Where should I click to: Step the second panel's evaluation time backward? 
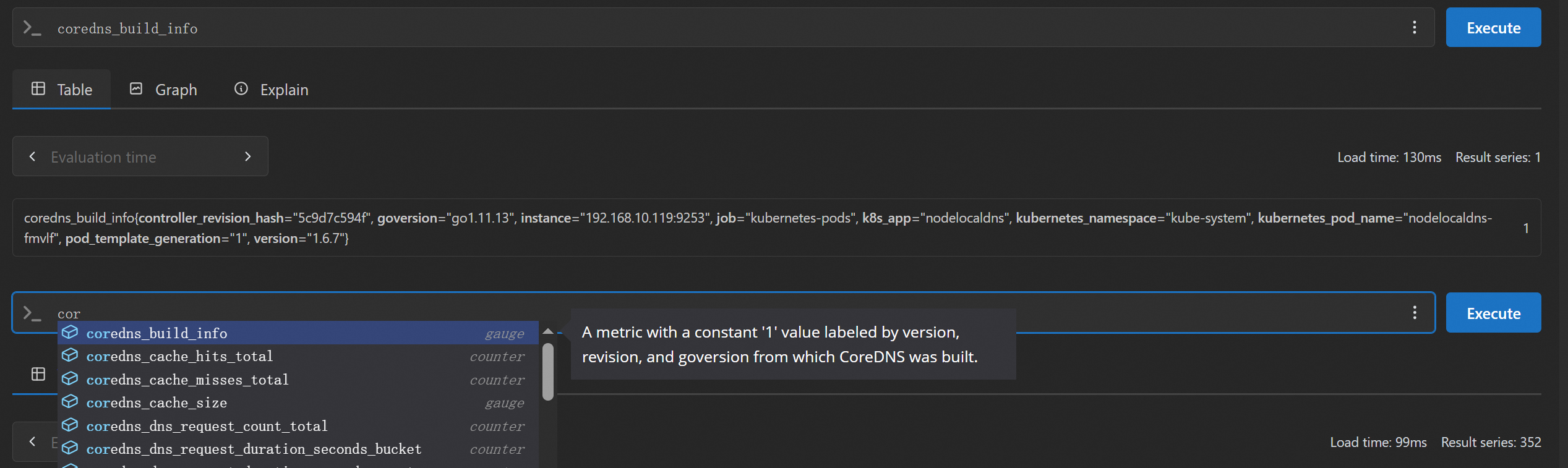(32, 441)
